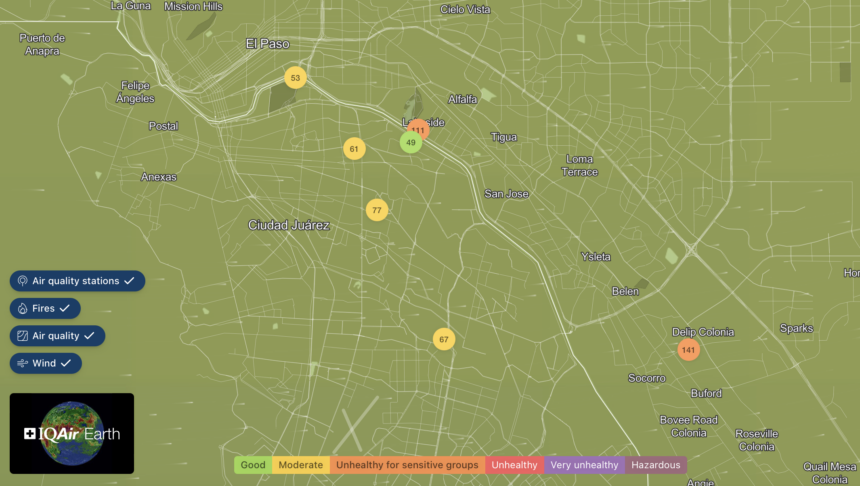Disable the Fires layer toggle
Screen dimensions: 860x486
pos(46,309)
